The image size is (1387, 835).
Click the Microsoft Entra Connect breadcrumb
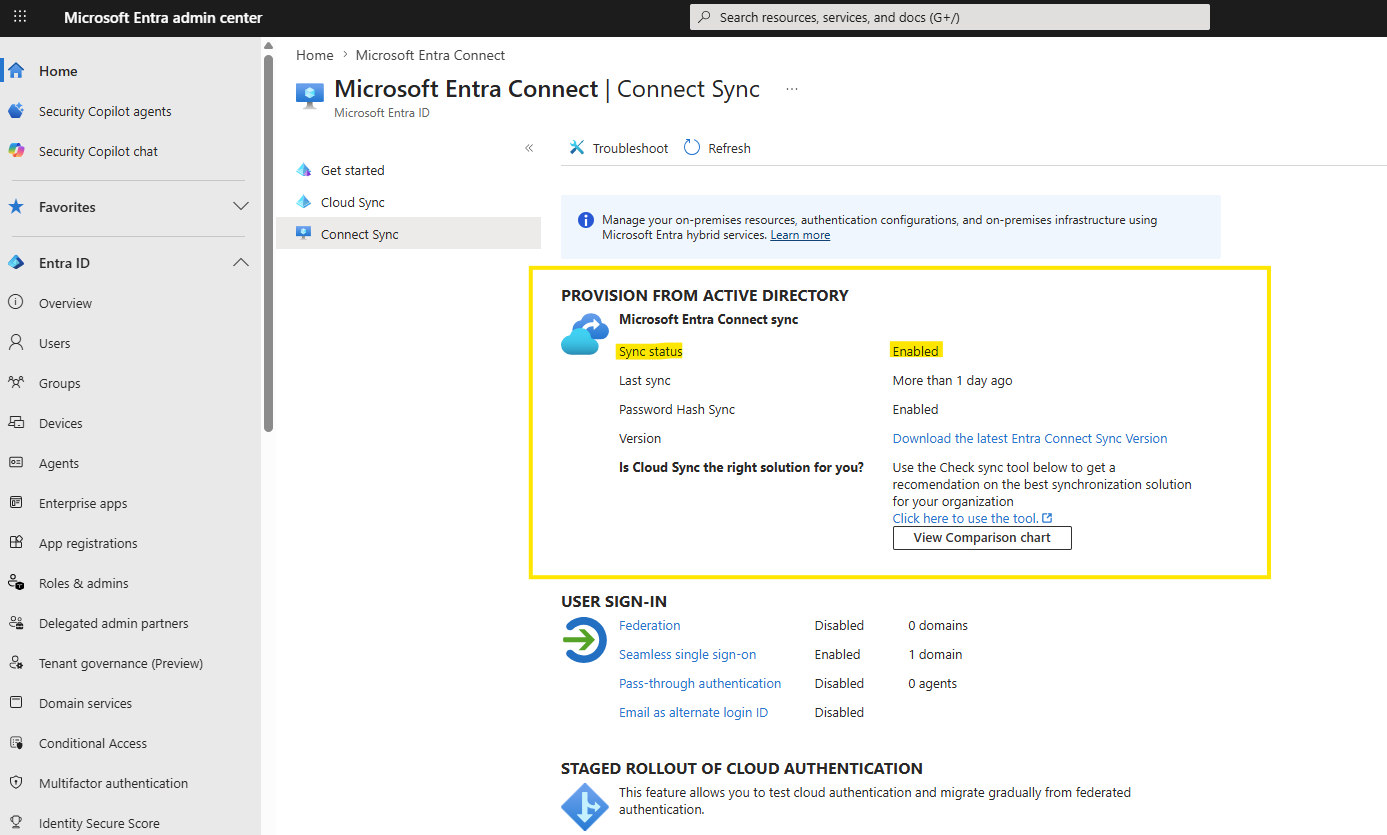click(x=431, y=55)
